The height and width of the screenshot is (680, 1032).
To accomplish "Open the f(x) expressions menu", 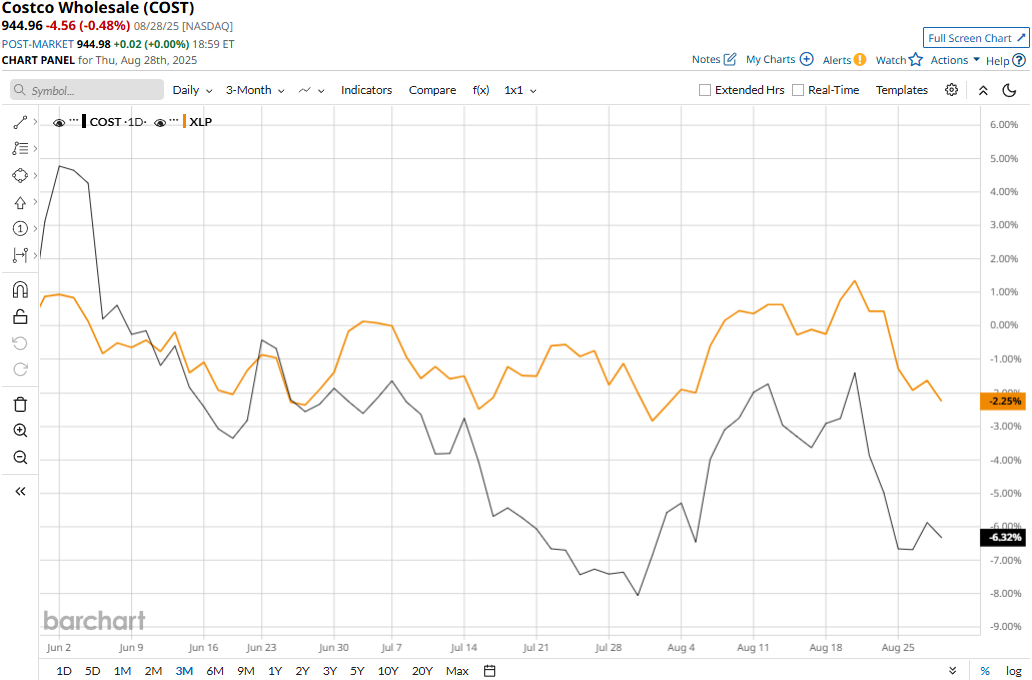I will click(x=481, y=90).
